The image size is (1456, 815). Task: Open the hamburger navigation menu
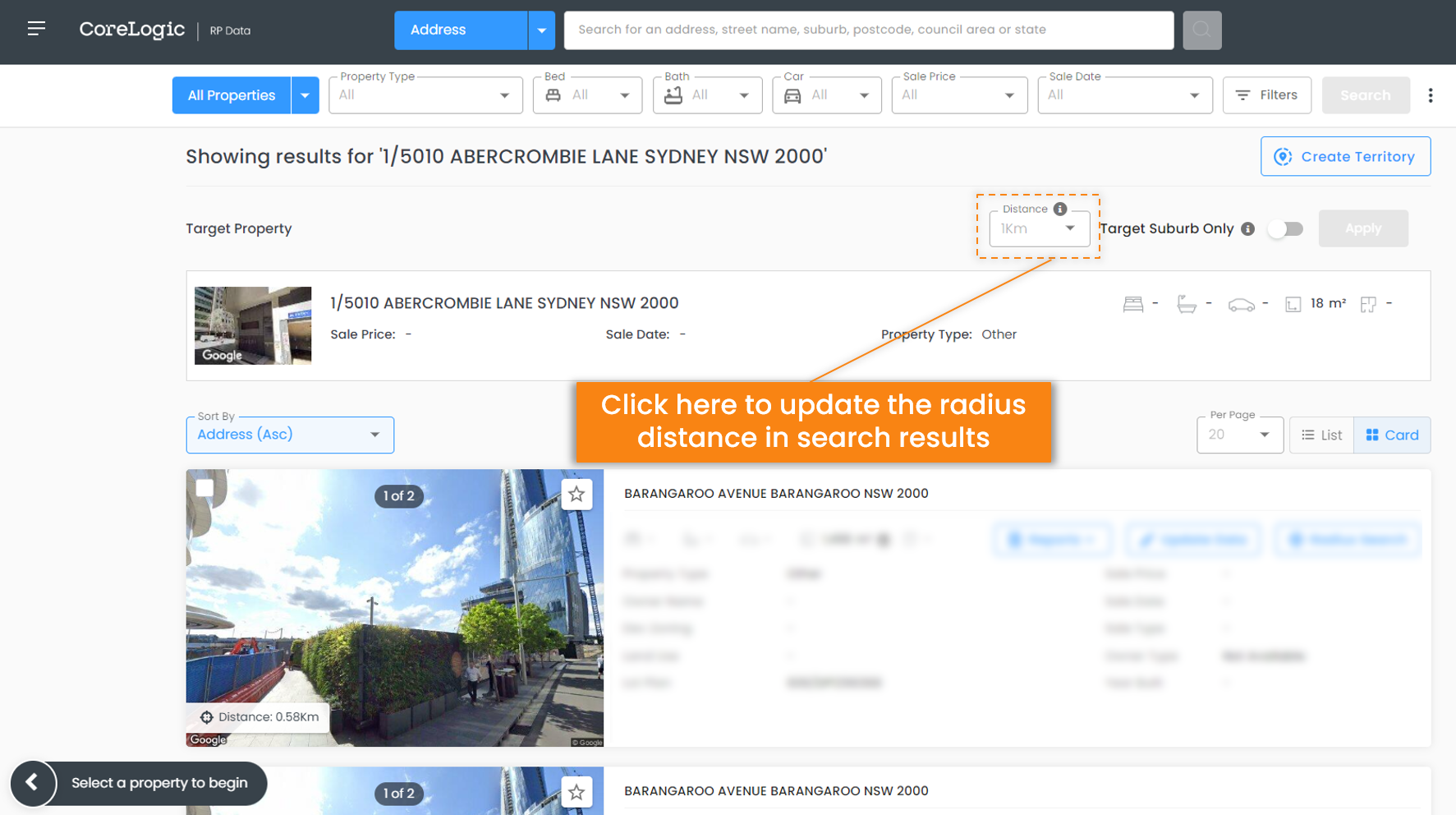(x=36, y=29)
